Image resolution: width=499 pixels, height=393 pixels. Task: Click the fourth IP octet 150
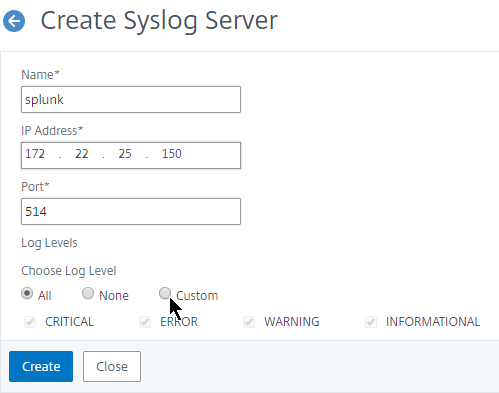pos(172,154)
